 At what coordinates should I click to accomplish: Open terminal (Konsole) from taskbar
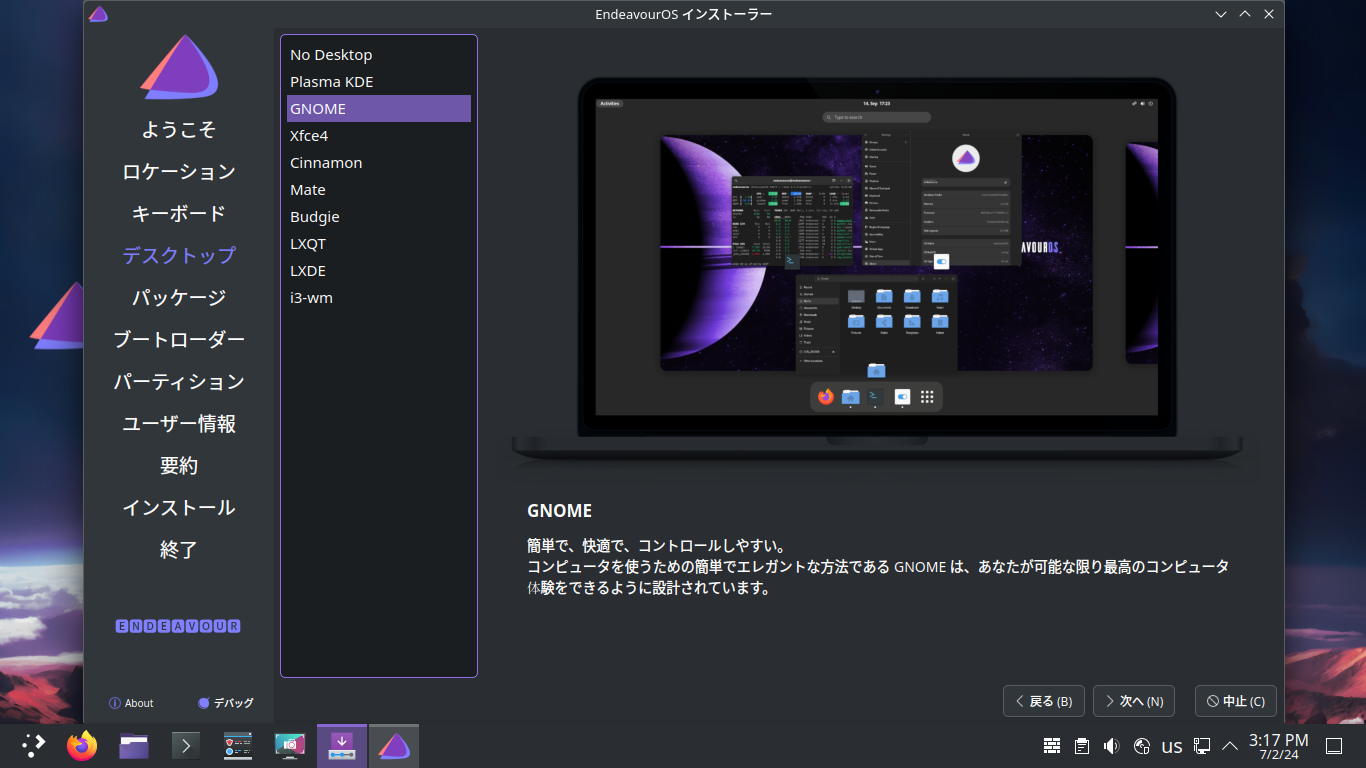(x=186, y=746)
